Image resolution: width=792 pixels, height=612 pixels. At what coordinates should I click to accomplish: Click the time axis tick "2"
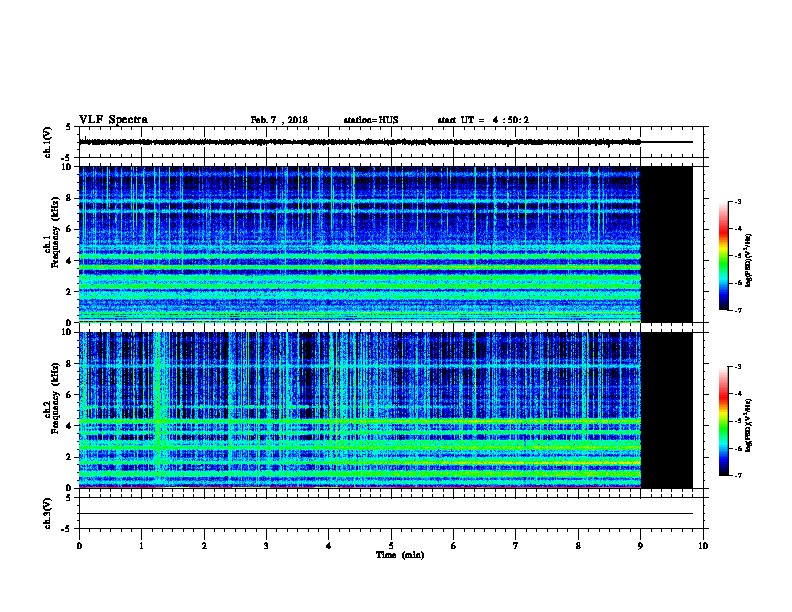(x=204, y=546)
